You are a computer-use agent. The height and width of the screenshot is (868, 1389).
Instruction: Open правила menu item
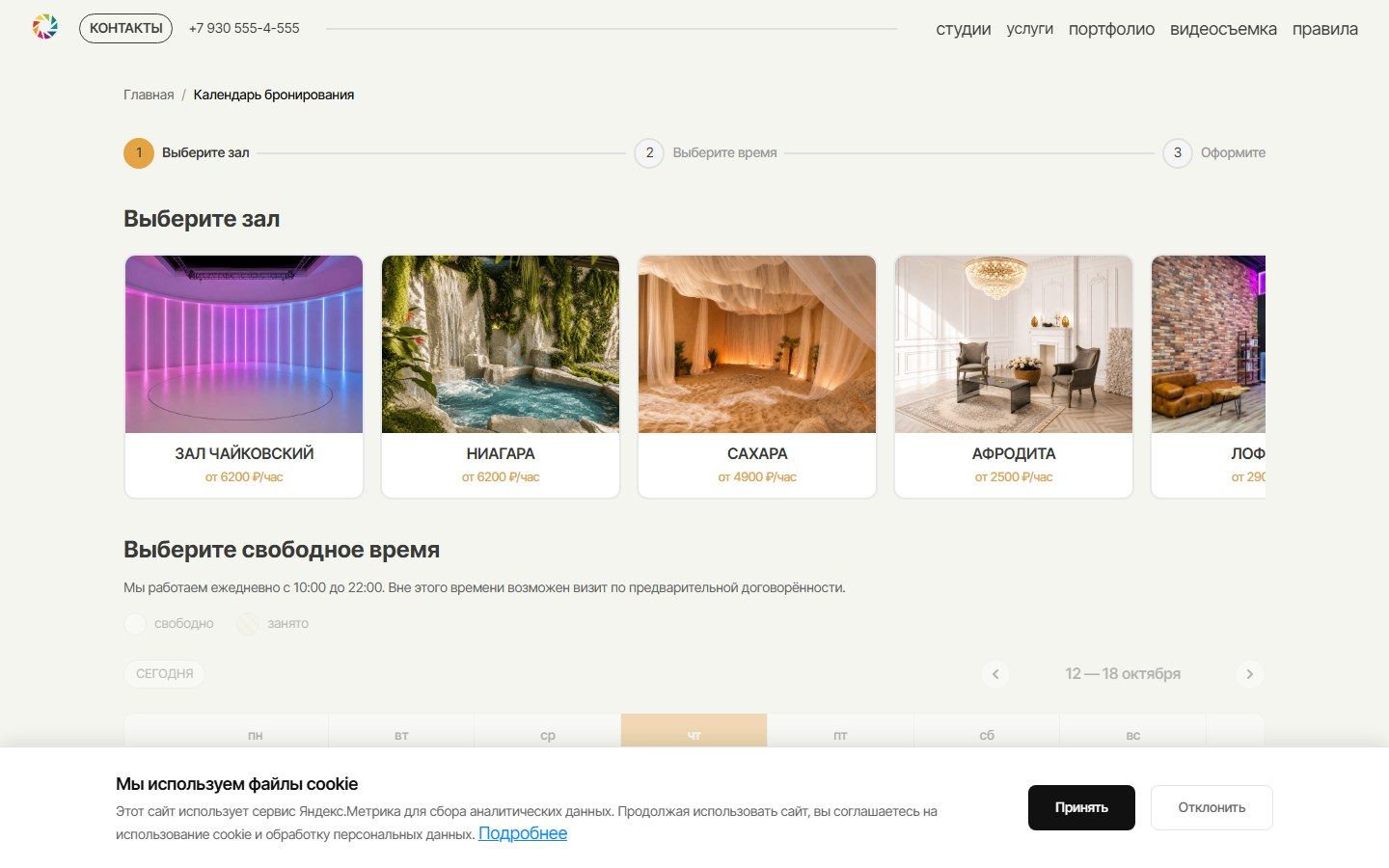point(1325,29)
